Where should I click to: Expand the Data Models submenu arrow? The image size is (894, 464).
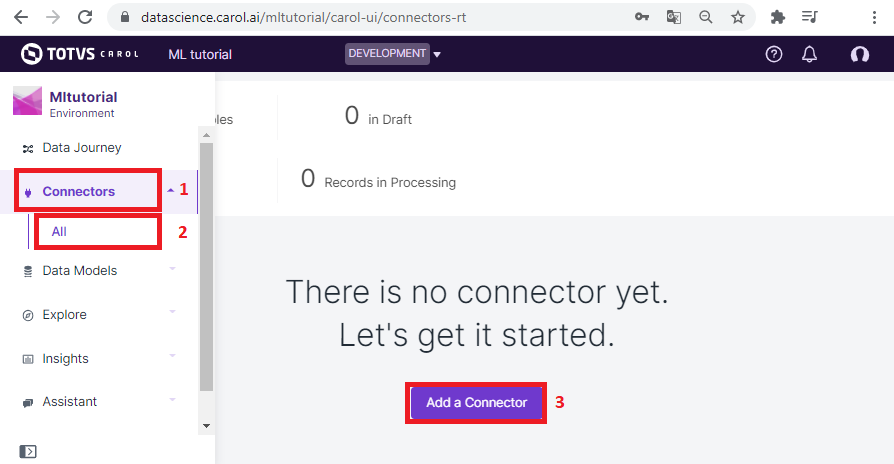(172, 268)
